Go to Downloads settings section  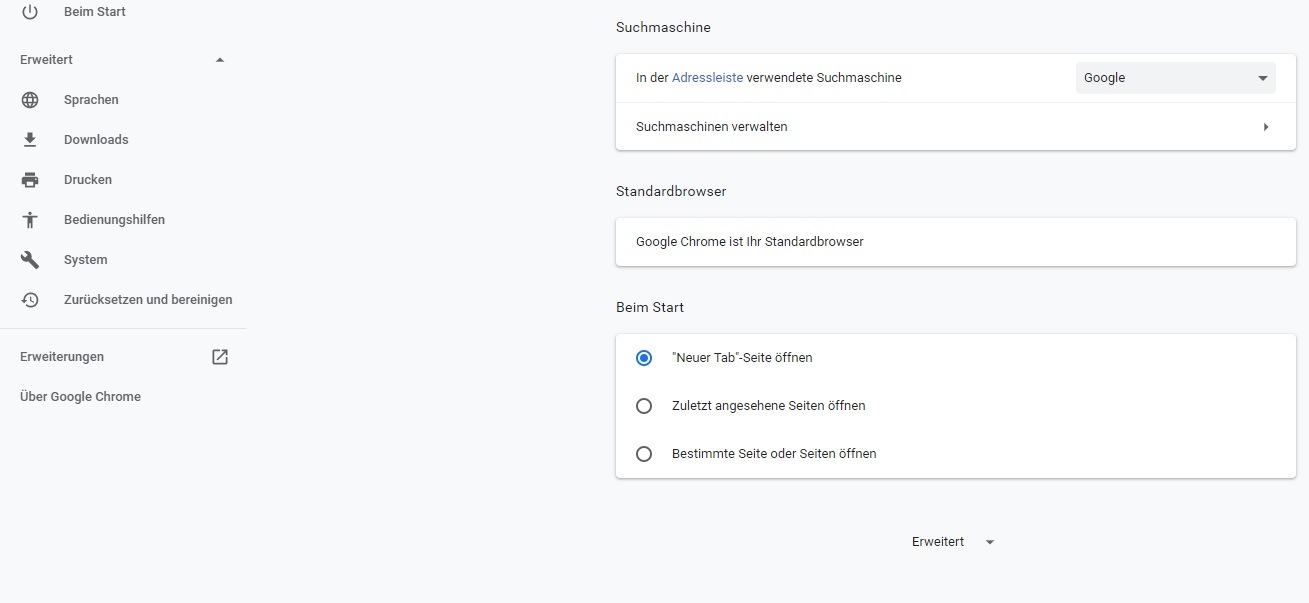(x=96, y=140)
